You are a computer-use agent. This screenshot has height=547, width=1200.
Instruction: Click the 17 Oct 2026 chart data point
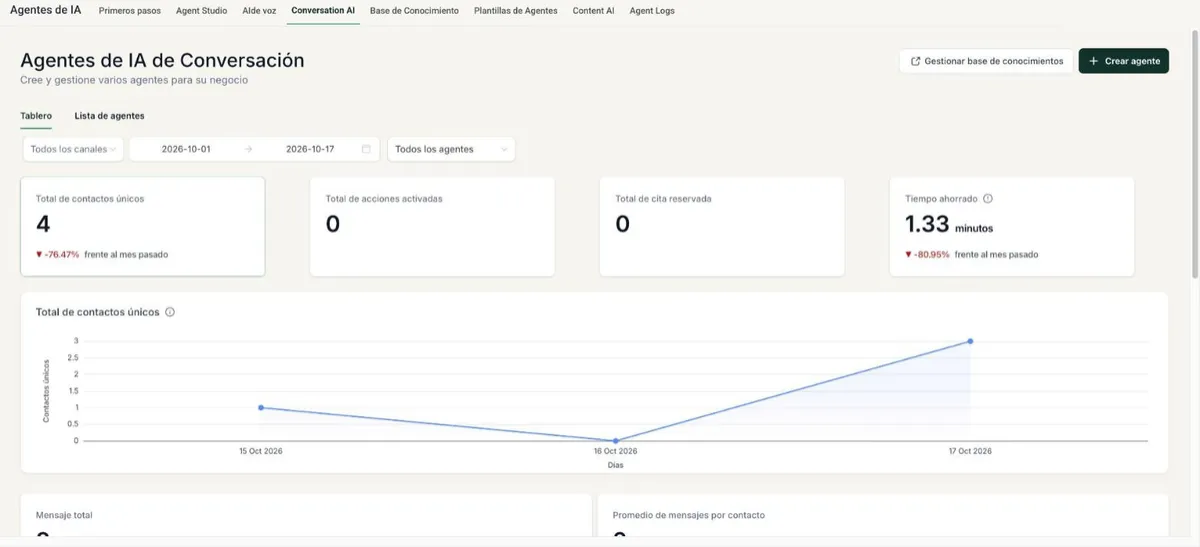pyautogui.click(x=970, y=341)
